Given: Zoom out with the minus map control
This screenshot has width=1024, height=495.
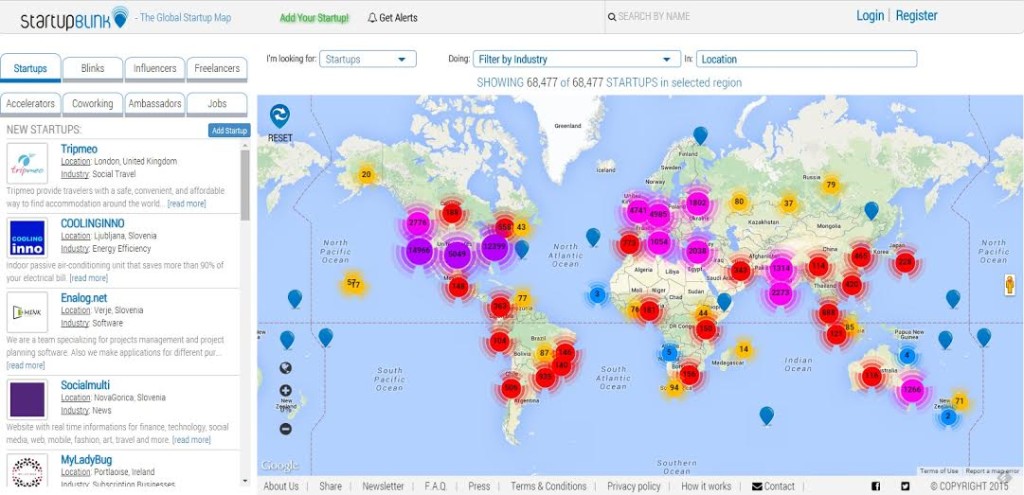Looking at the screenshot, I should coord(285,429).
